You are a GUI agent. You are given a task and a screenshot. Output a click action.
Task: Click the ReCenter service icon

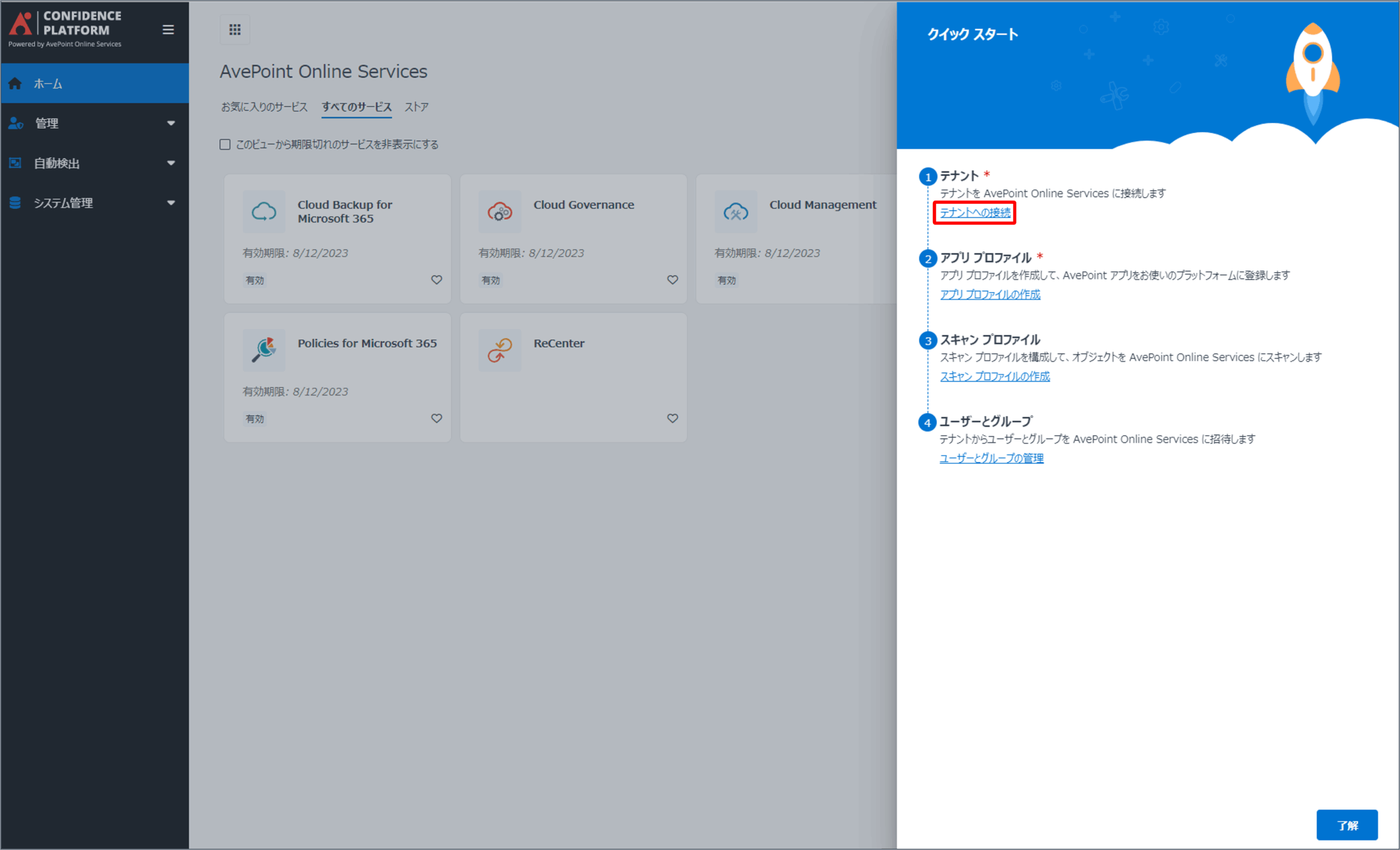(x=499, y=350)
